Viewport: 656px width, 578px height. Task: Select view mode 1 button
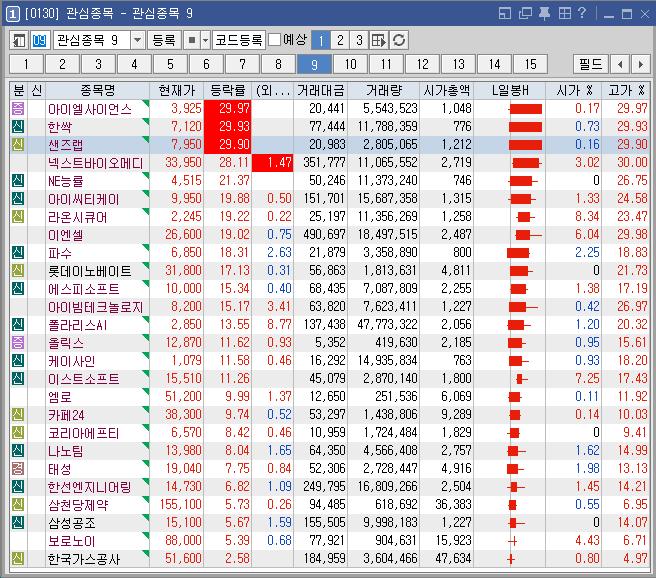[x=321, y=41]
